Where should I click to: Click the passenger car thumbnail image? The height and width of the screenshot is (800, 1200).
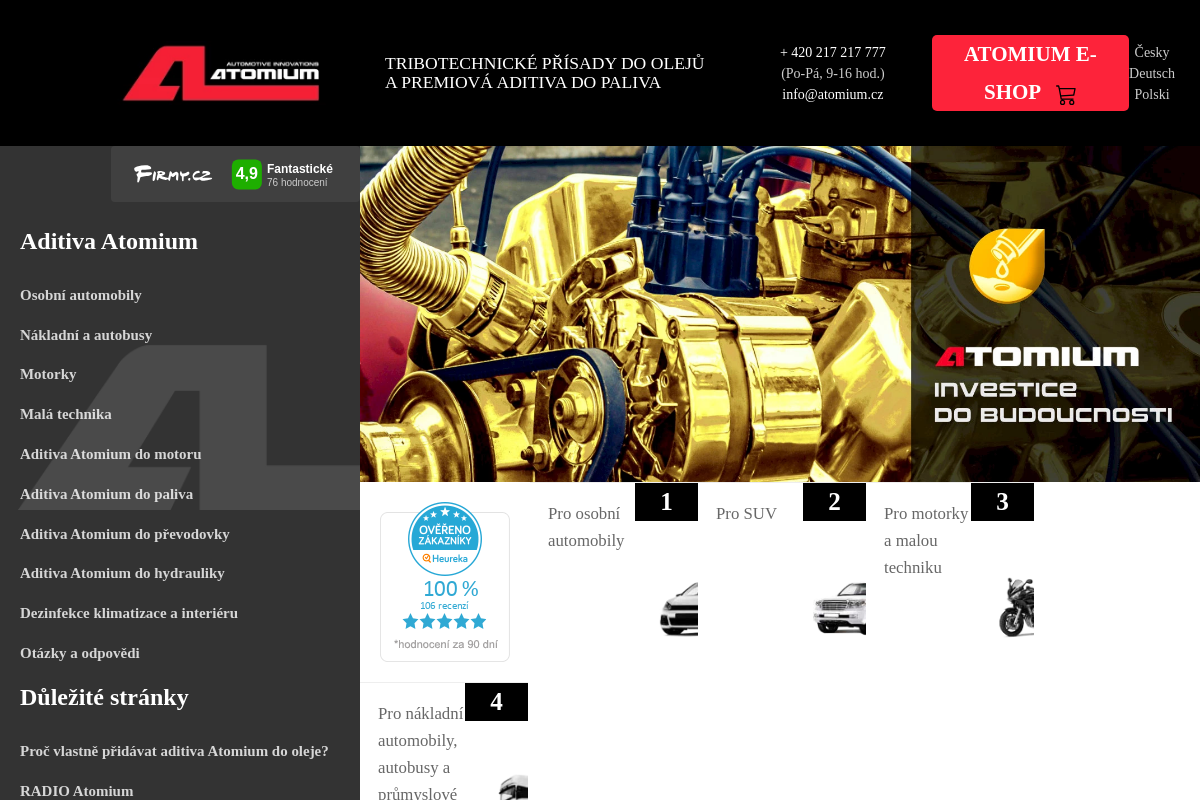(679, 608)
